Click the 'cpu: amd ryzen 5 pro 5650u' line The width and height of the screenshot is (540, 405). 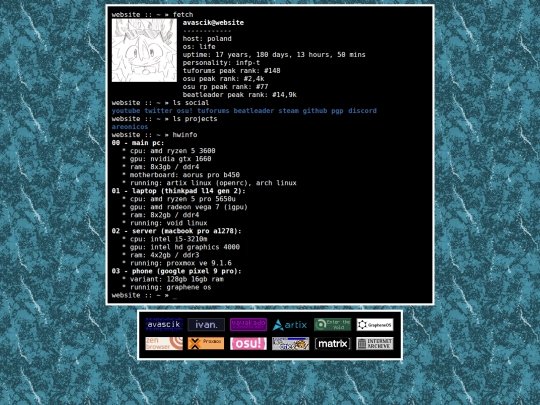pyautogui.click(x=179, y=199)
